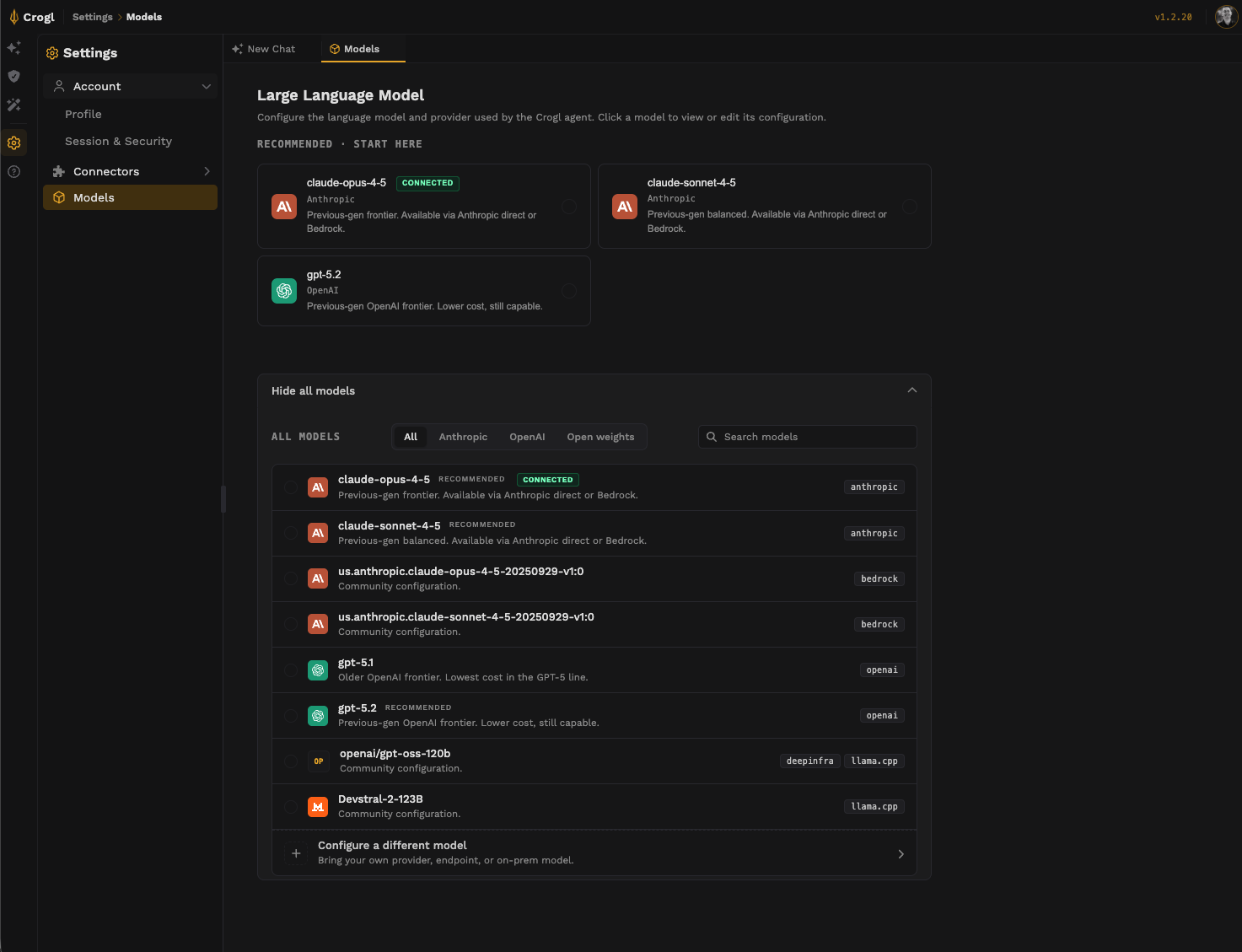Image resolution: width=1242 pixels, height=952 pixels.
Task: Click the user avatar in top right
Action: 1226,16
